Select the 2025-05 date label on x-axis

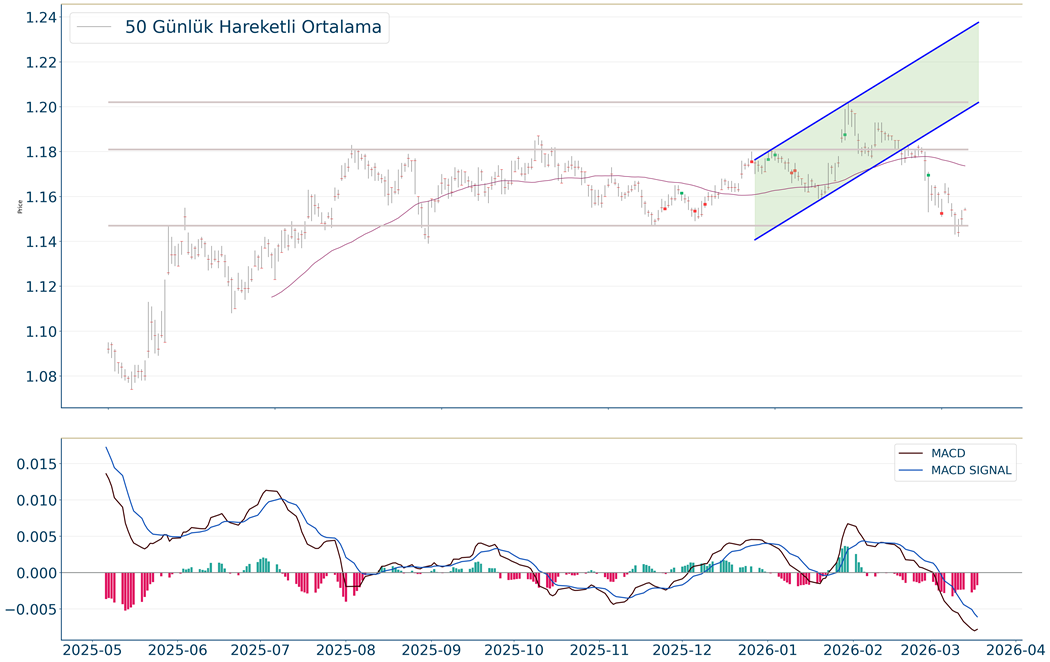[94, 650]
